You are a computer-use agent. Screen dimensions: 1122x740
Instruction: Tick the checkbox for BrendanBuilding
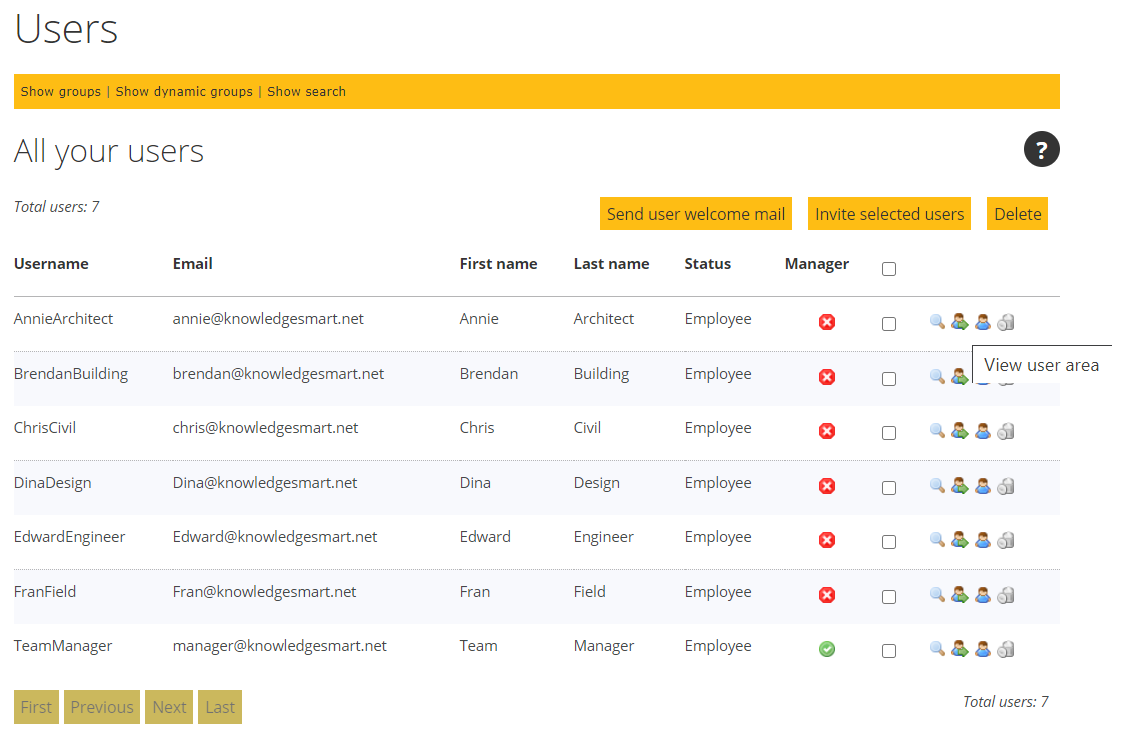pyautogui.click(x=889, y=379)
